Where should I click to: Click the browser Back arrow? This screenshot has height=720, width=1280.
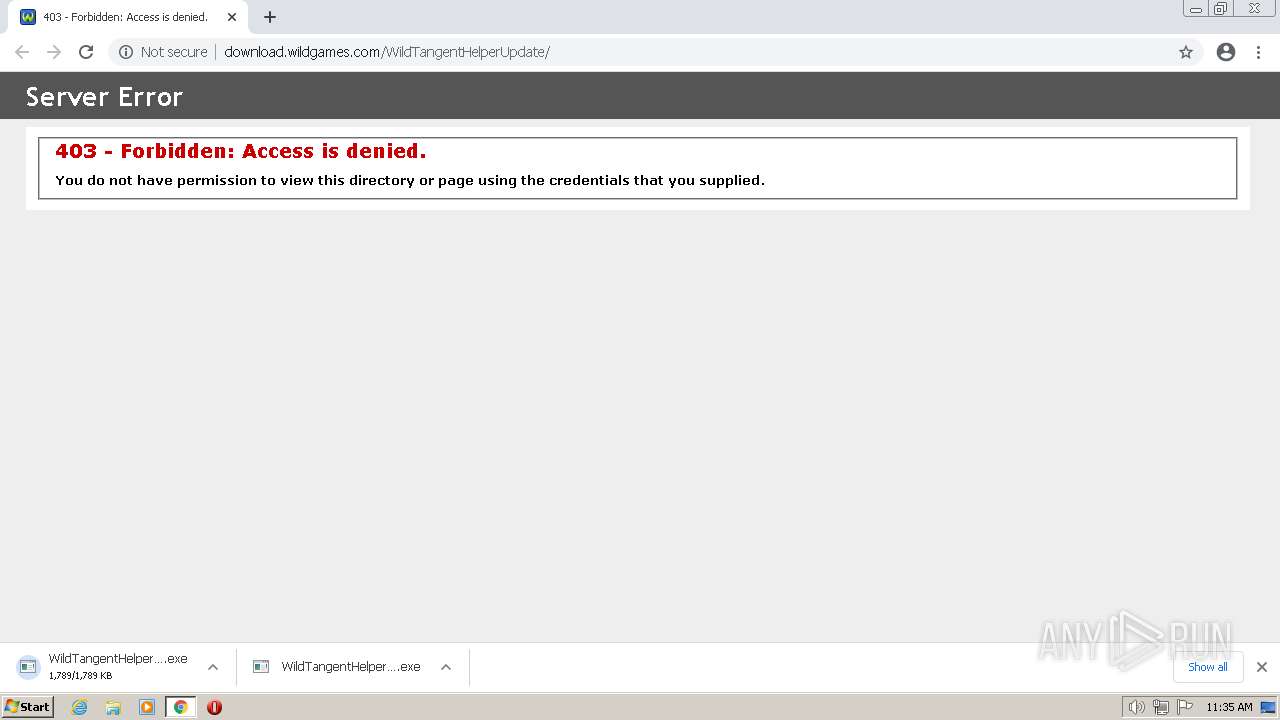(x=22, y=52)
